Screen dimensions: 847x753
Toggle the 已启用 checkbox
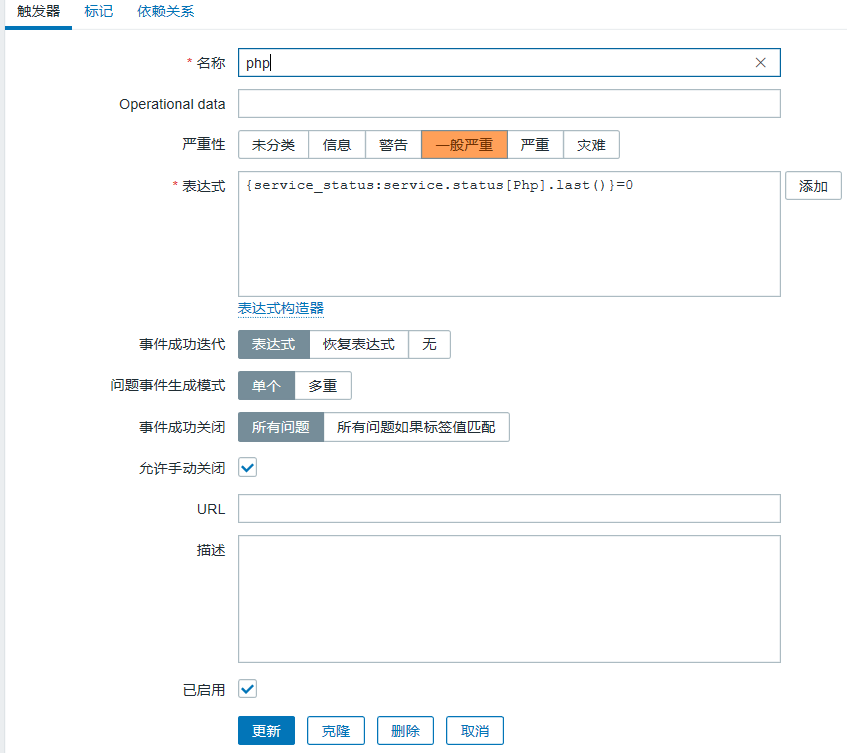coord(247,689)
